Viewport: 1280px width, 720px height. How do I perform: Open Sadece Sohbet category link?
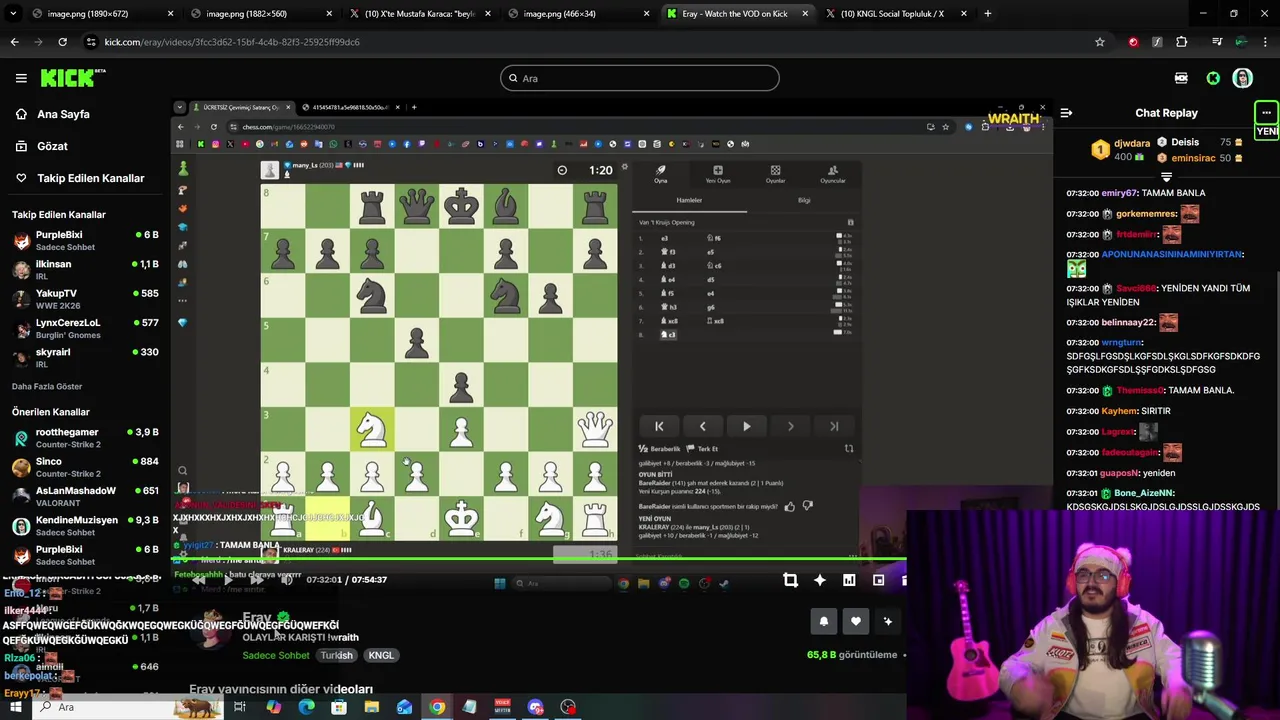[x=276, y=655]
